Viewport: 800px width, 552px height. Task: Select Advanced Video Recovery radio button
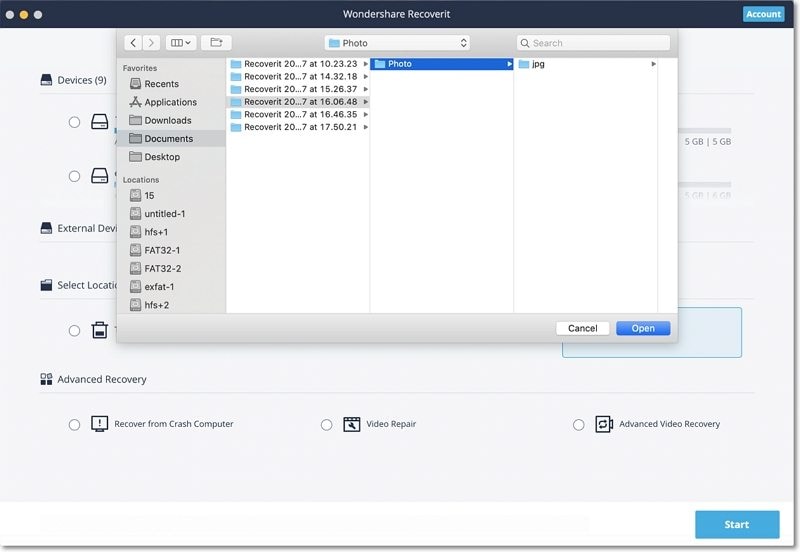(579, 424)
